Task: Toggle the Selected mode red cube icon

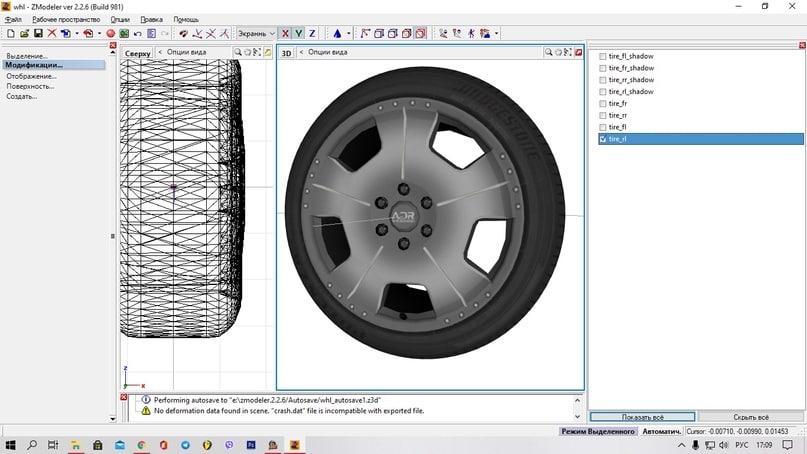Action: [x=420, y=33]
